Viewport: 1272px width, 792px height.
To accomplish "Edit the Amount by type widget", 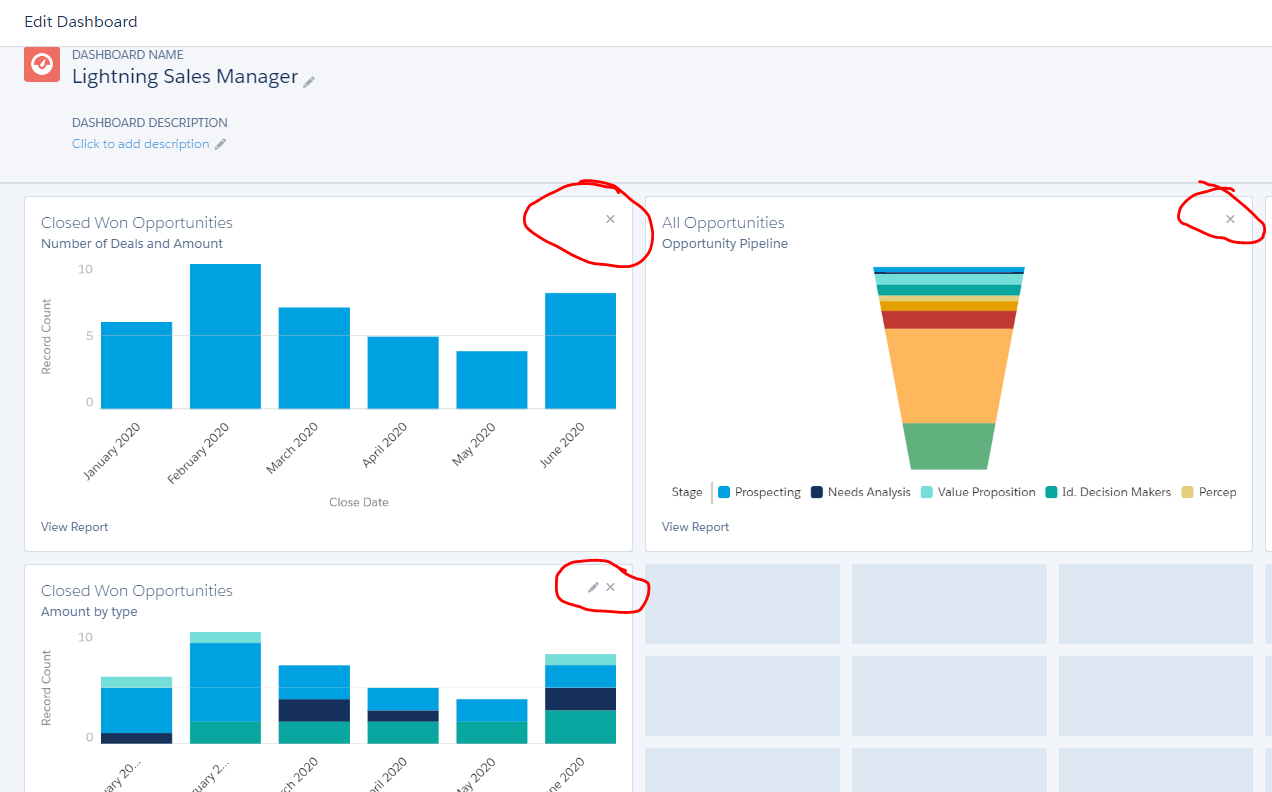I will pos(593,587).
